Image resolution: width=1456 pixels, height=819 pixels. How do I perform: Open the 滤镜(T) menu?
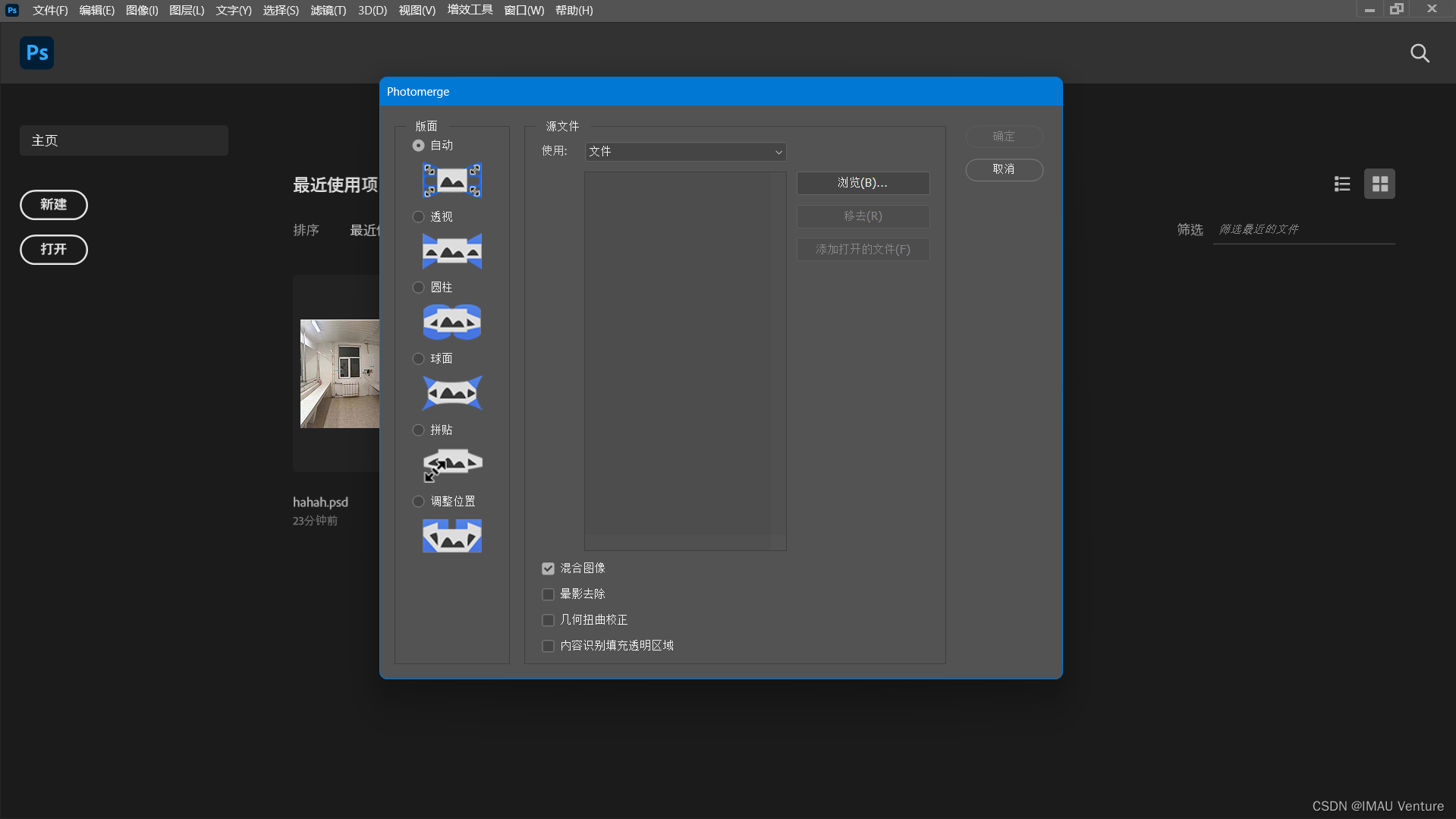click(x=329, y=11)
